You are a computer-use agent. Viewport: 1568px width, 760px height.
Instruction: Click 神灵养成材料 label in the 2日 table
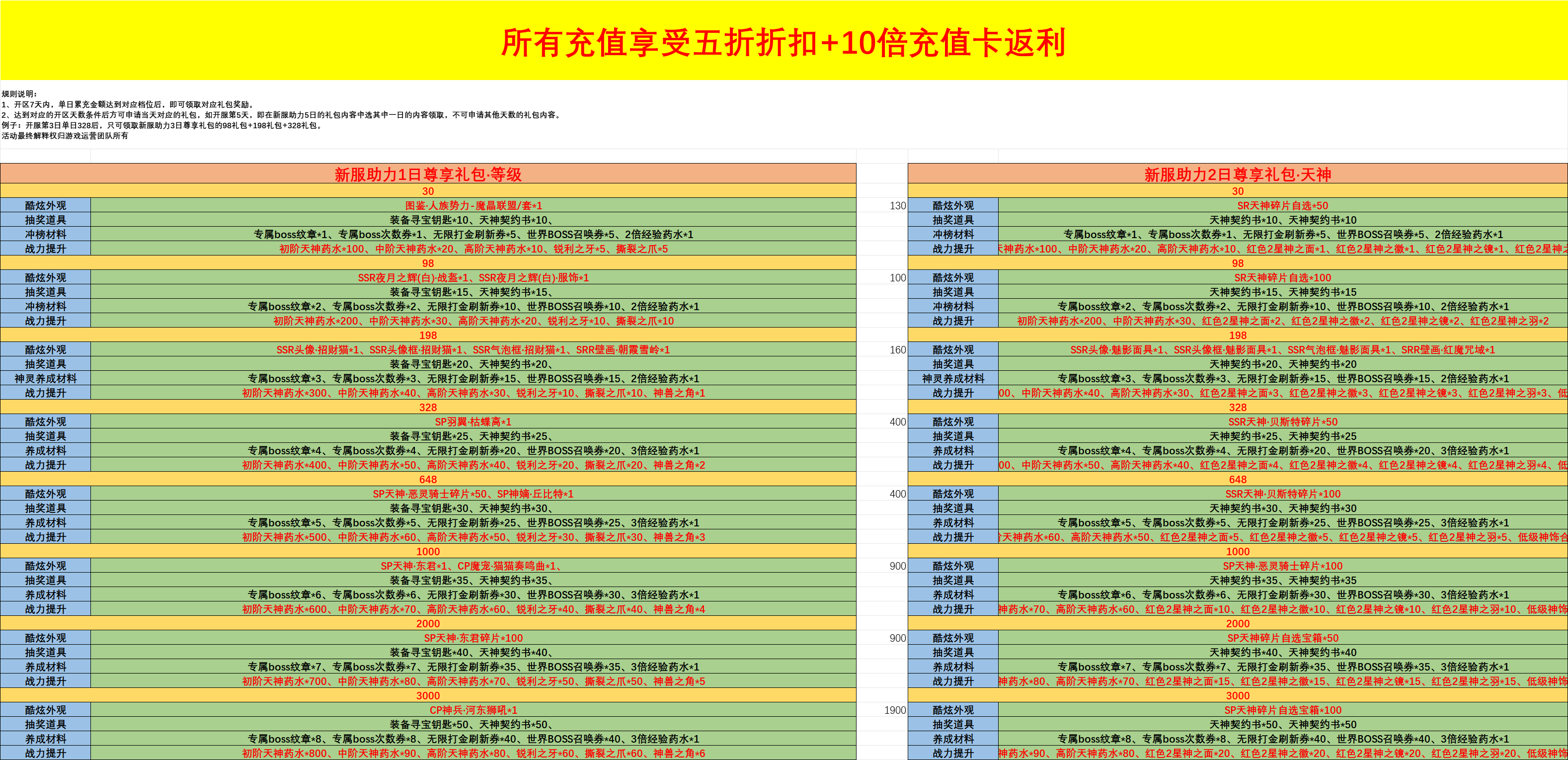953,378
